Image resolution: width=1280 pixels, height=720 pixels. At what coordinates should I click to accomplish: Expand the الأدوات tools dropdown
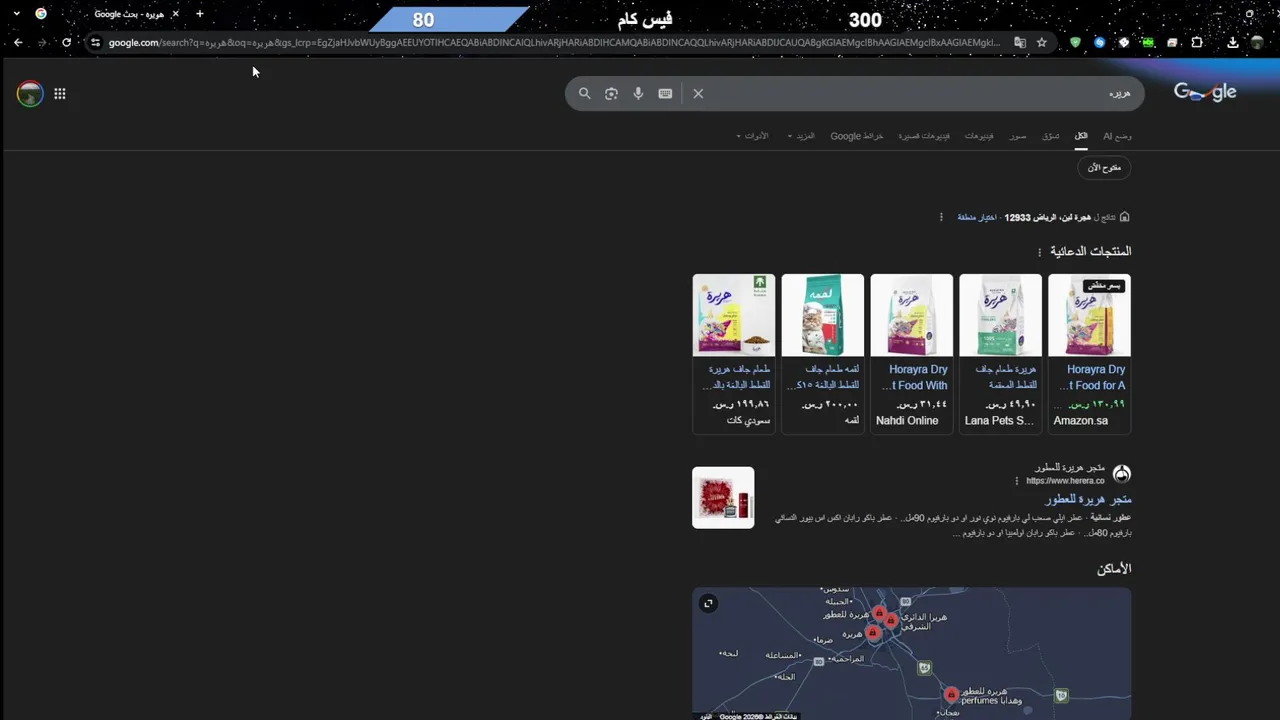pyautogui.click(x=753, y=136)
